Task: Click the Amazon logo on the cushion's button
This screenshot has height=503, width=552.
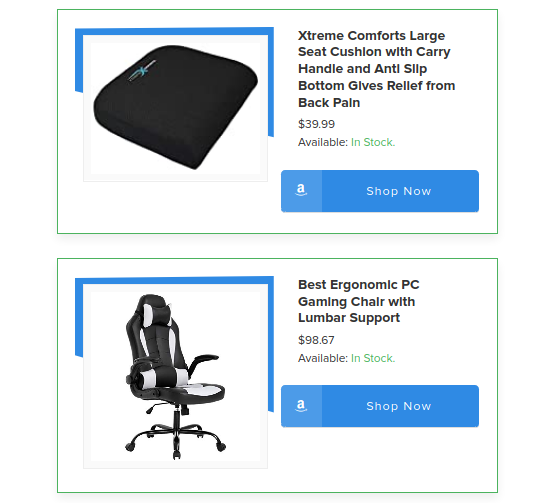Action: click(301, 190)
